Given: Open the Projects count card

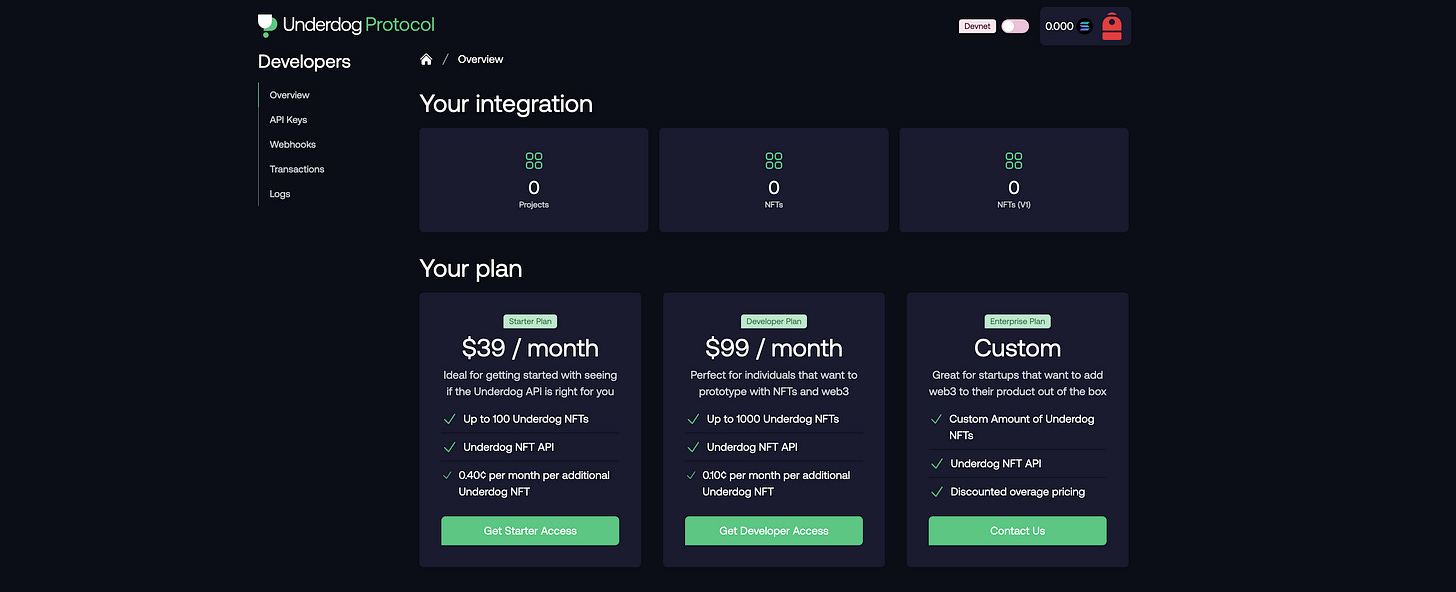Looking at the screenshot, I should click(534, 180).
